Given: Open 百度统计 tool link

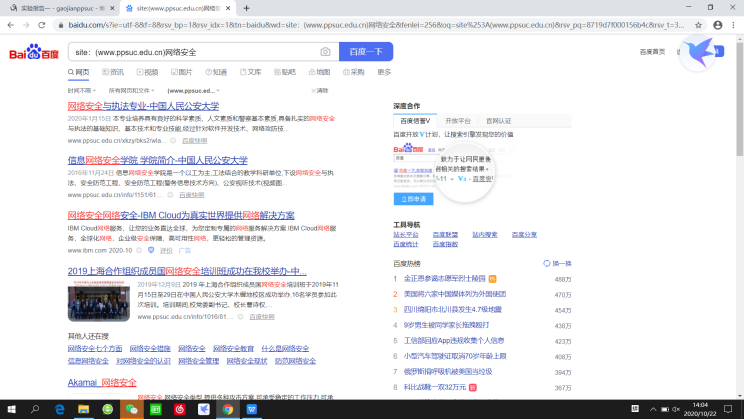Looking at the screenshot, I should (x=406, y=244).
